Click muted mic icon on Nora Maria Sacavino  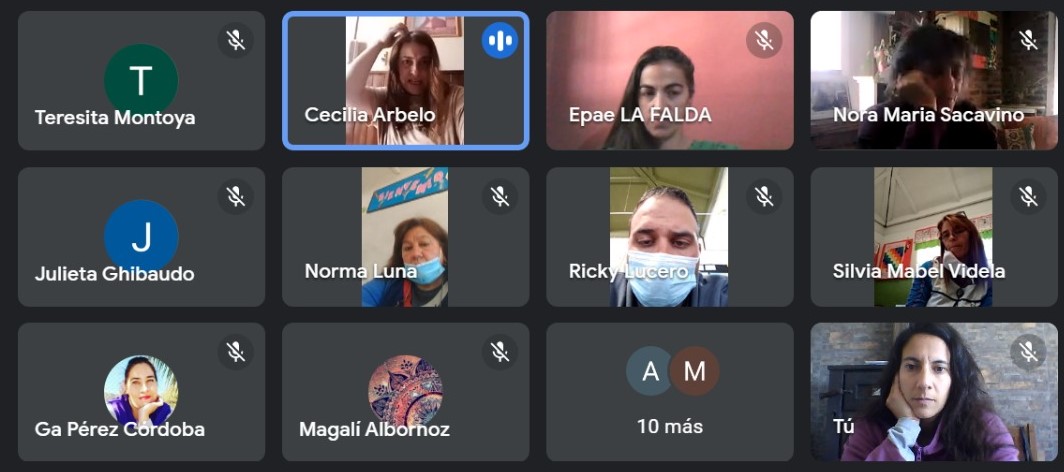(1028, 40)
